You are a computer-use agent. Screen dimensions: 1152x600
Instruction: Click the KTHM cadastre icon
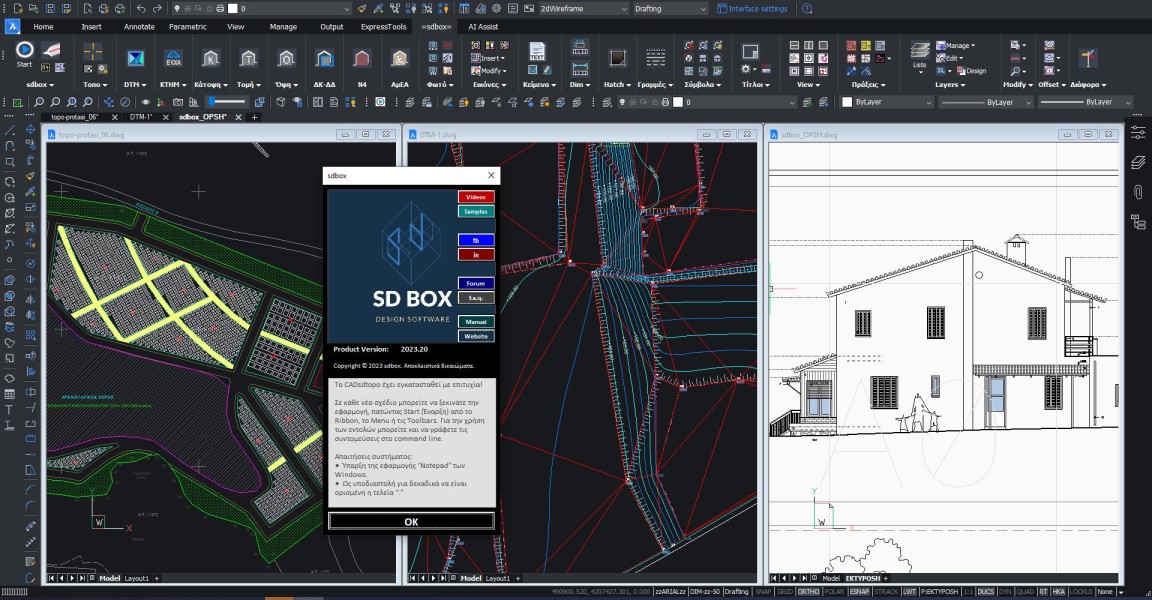(173, 59)
